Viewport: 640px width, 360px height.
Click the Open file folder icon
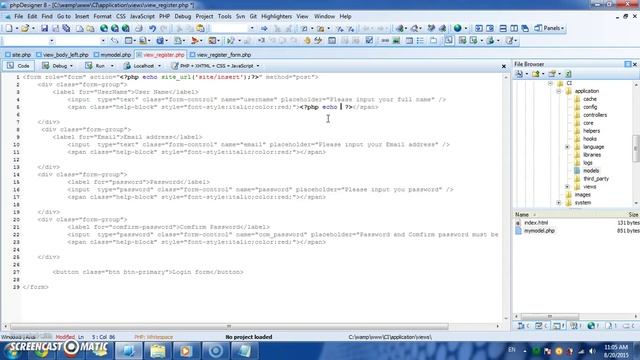click(25, 28)
